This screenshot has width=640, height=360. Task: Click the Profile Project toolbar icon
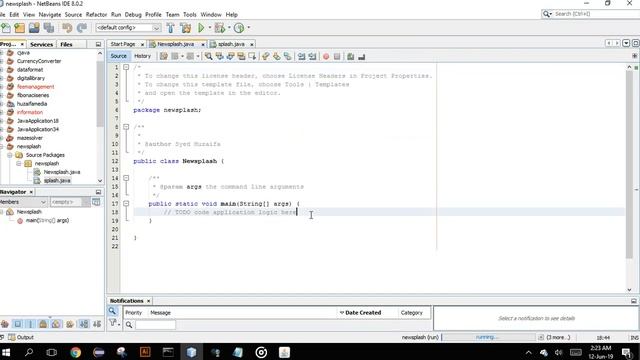click(239, 28)
